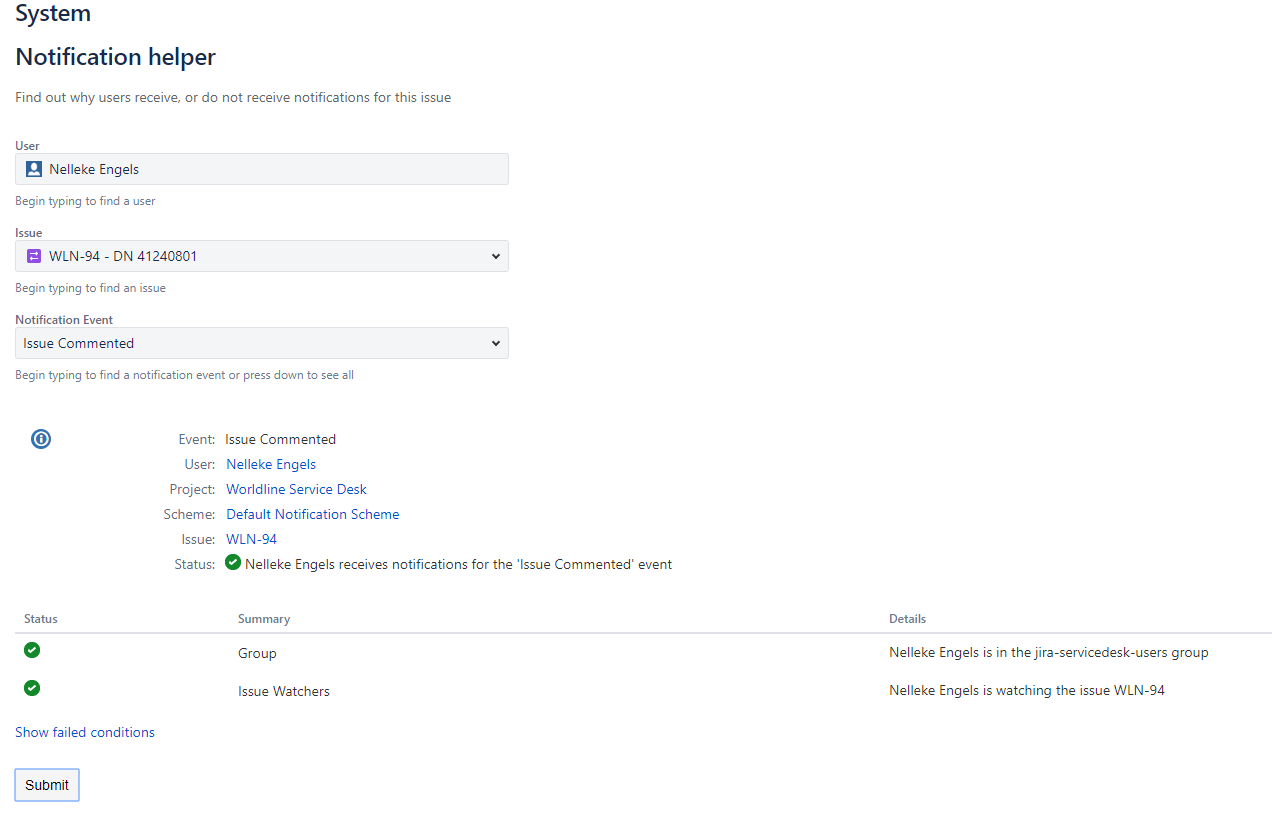This screenshot has width=1272, height=816.
Task: Click the green check icon in Status line
Action: click(x=233, y=562)
